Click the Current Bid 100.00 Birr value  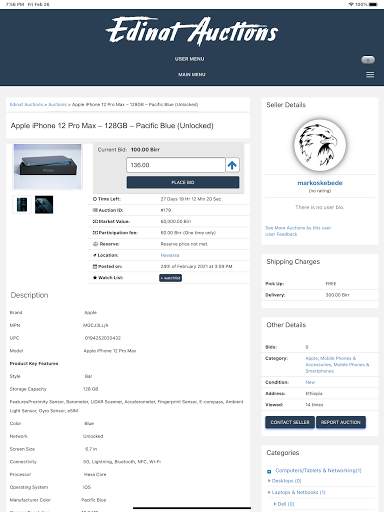click(x=145, y=150)
